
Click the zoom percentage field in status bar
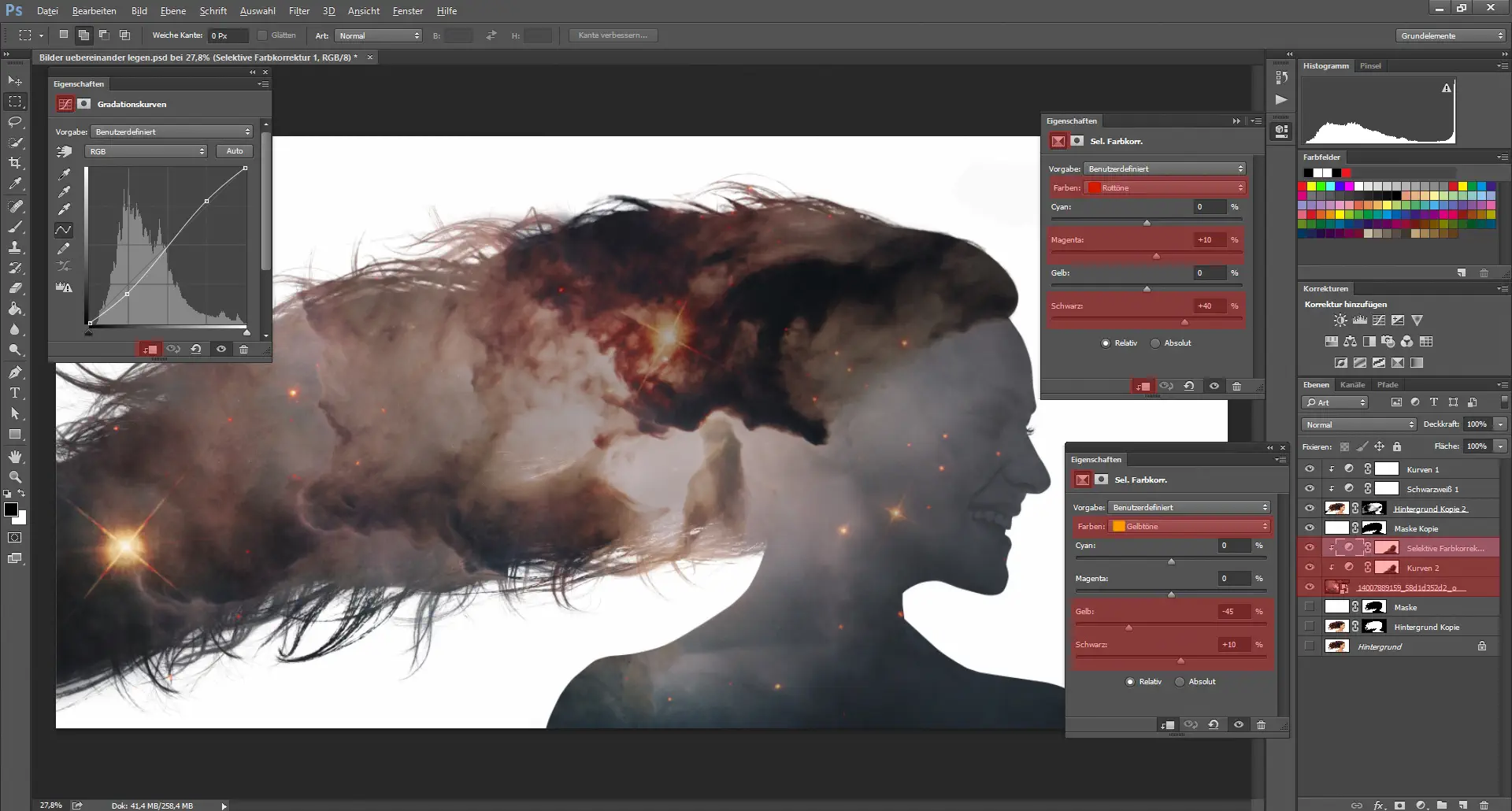coord(50,805)
